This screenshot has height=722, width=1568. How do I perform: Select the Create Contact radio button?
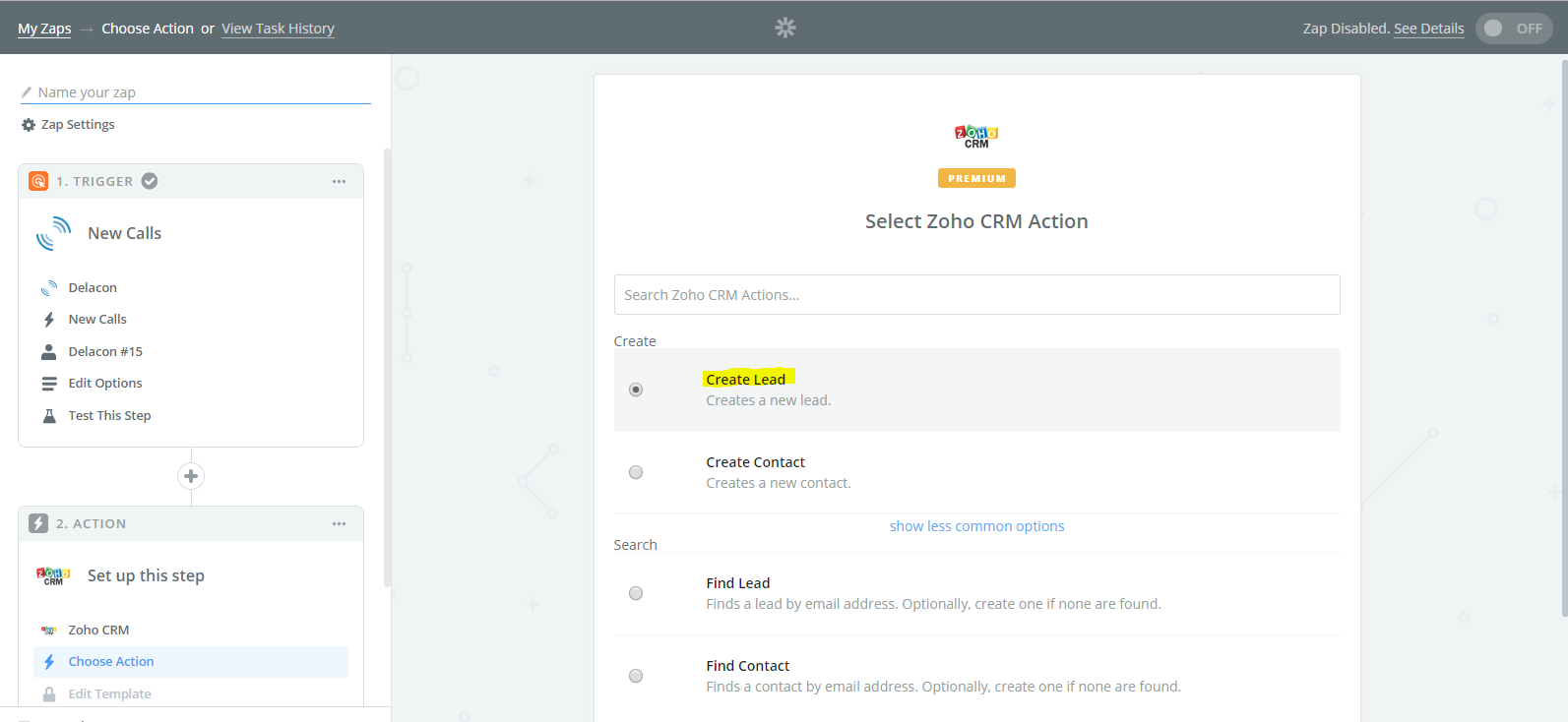pos(636,472)
